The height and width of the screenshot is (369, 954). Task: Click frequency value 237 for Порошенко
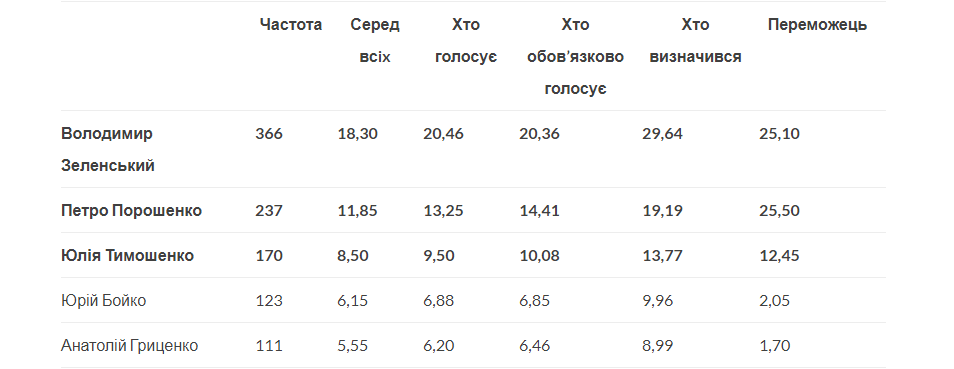point(269,211)
